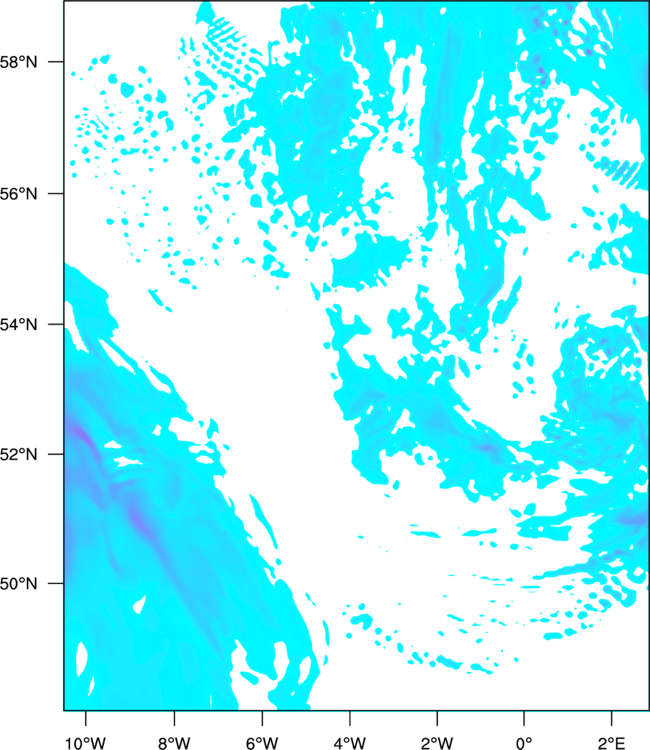650x750 pixels.
Task: Click the 4°W longitude label
Action: pos(350,743)
